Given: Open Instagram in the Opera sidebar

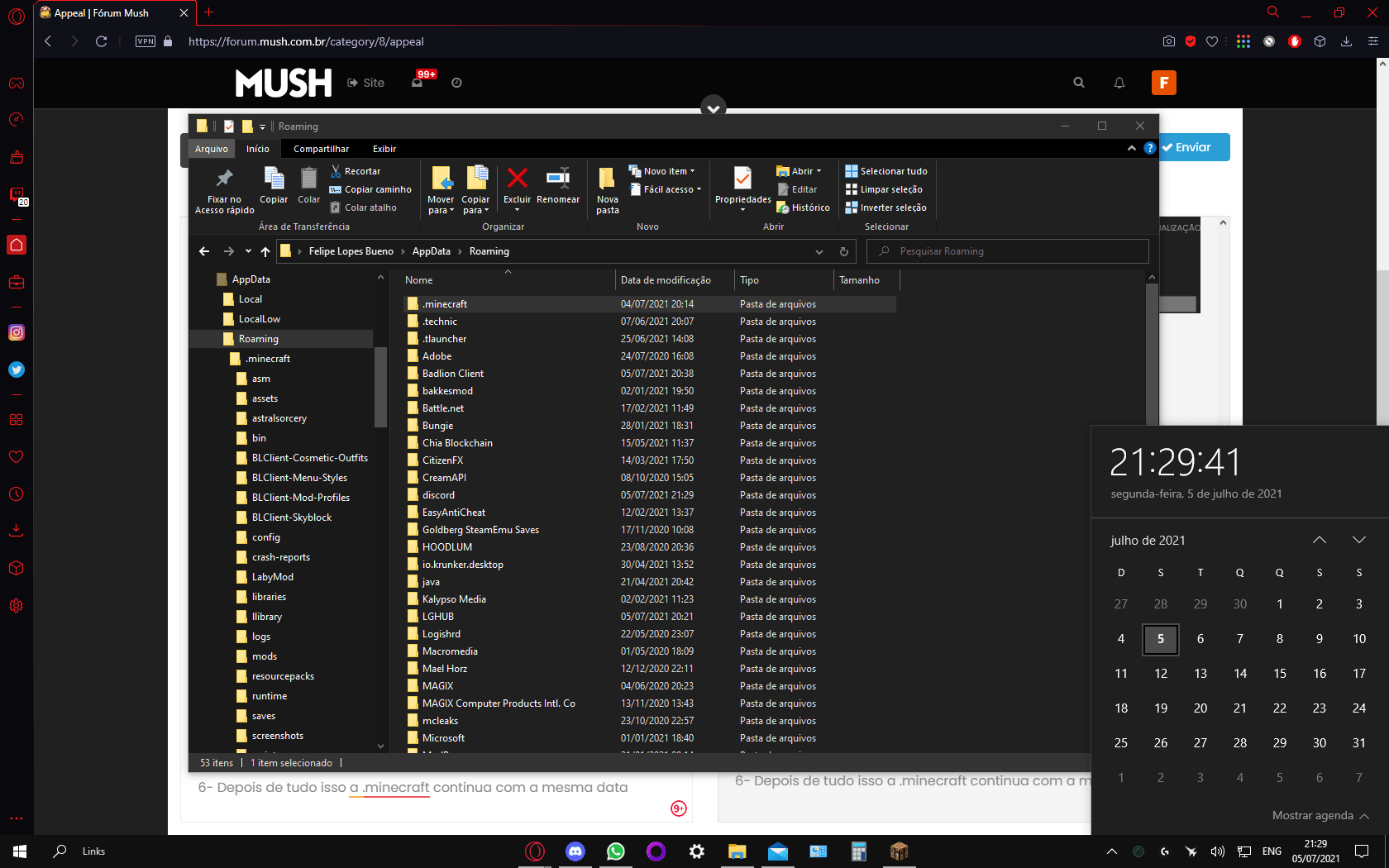Looking at the screenshot, I should tap(17, 332).
